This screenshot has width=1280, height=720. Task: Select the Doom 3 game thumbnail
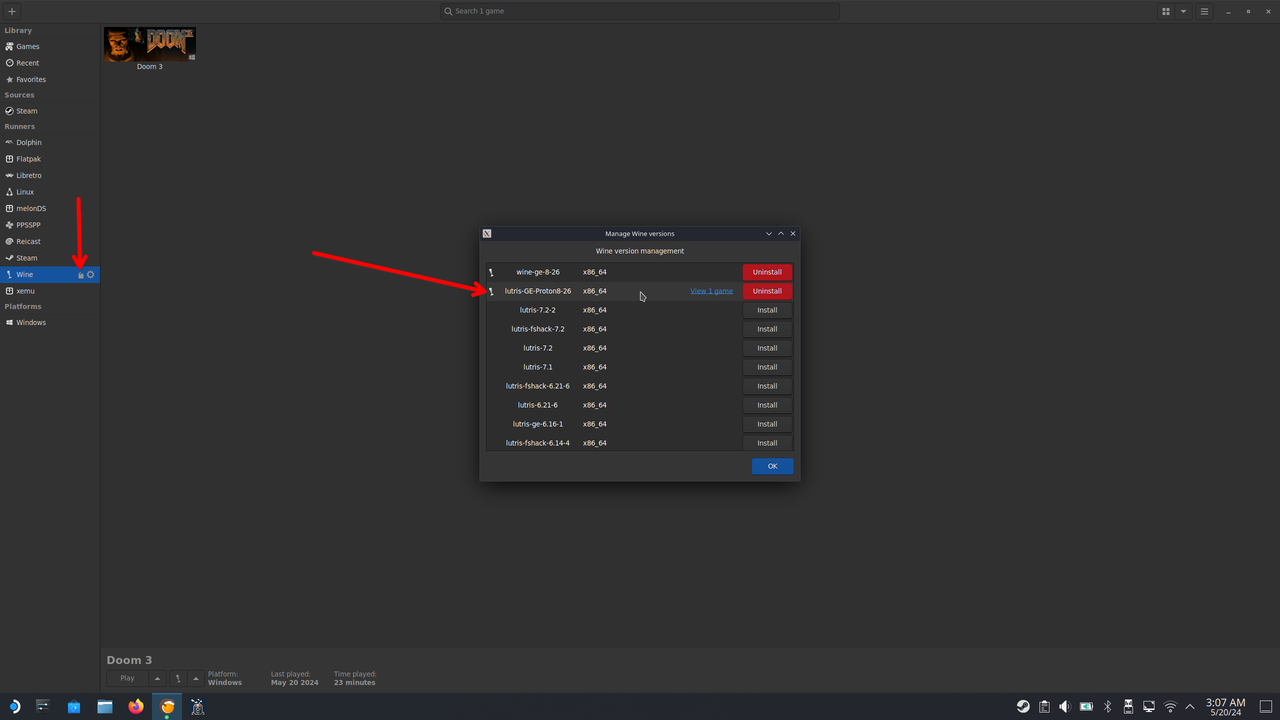click(150, 45)
